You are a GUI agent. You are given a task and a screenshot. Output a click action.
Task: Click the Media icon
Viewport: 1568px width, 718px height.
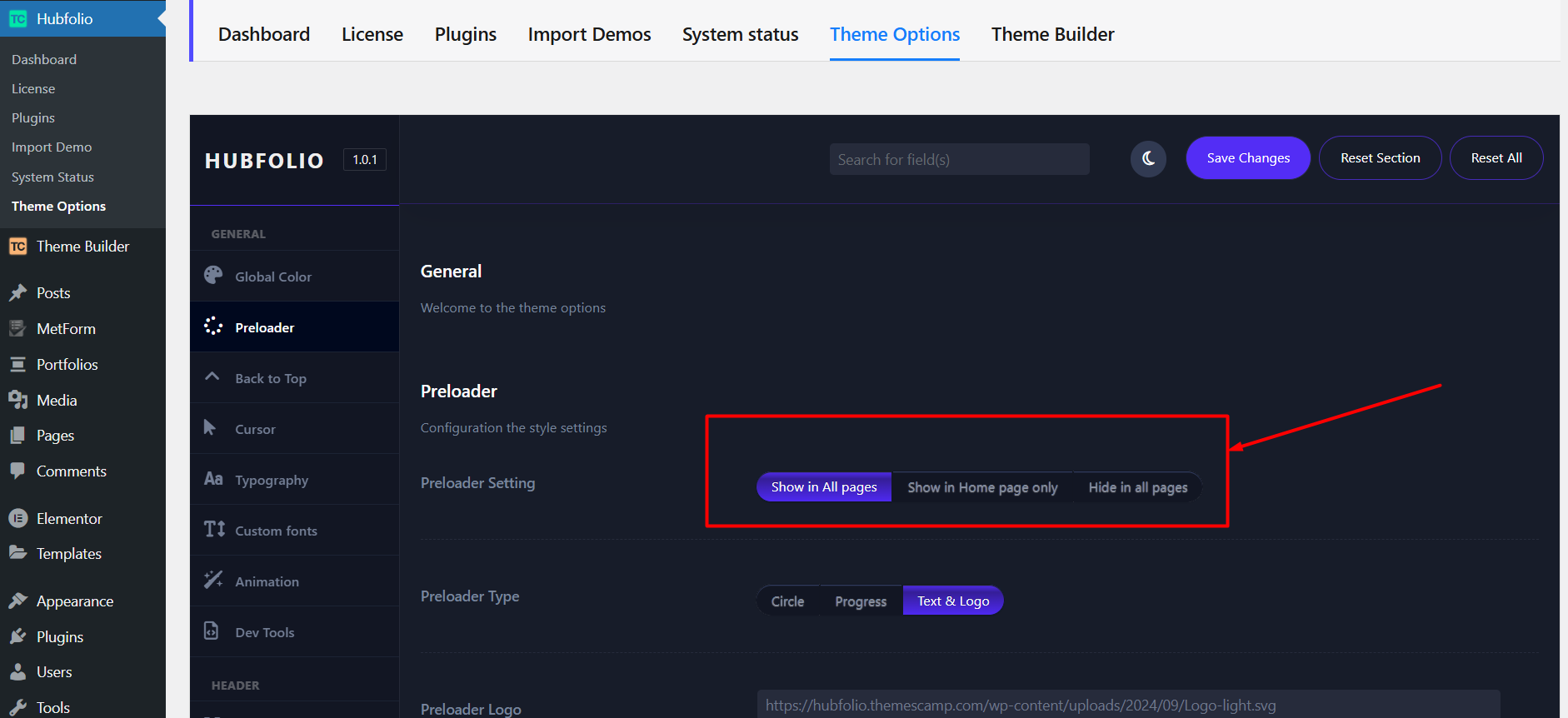(18, 401)
